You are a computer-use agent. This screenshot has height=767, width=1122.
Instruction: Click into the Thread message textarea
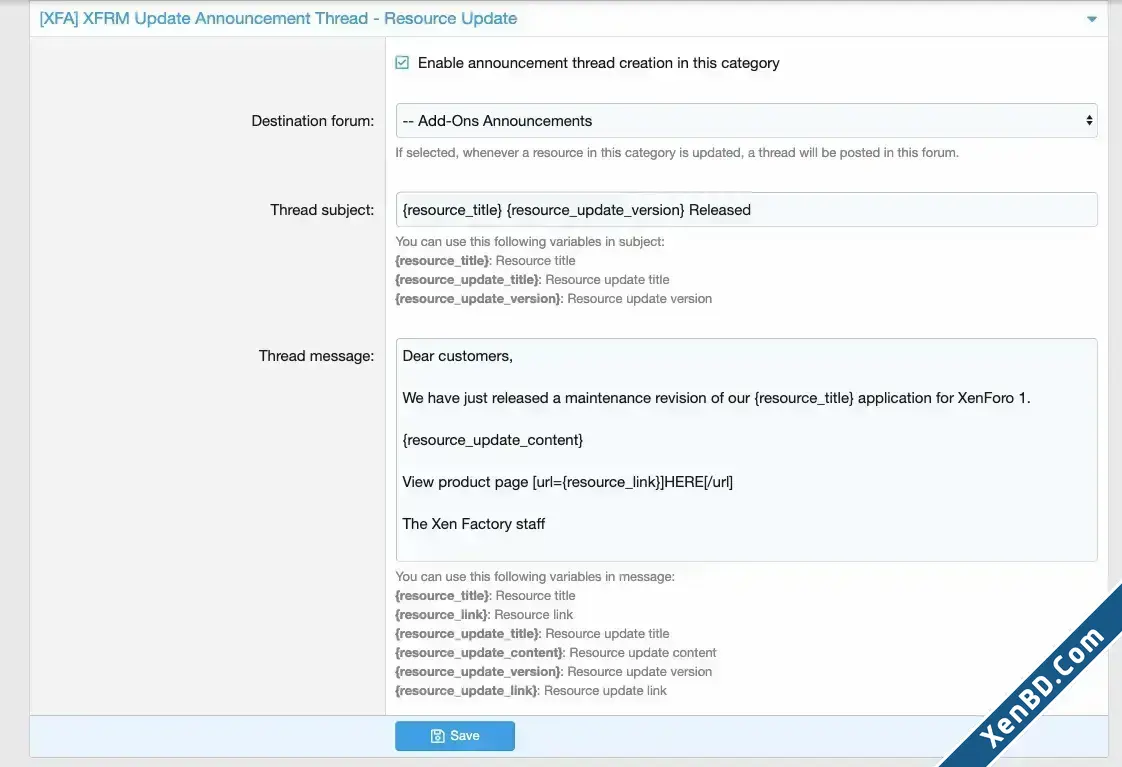[x=746, y=450]
